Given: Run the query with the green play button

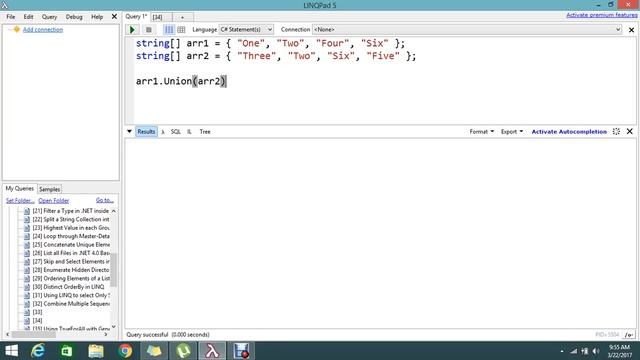Looking at the screenshot, I should (x=132, y=30).
